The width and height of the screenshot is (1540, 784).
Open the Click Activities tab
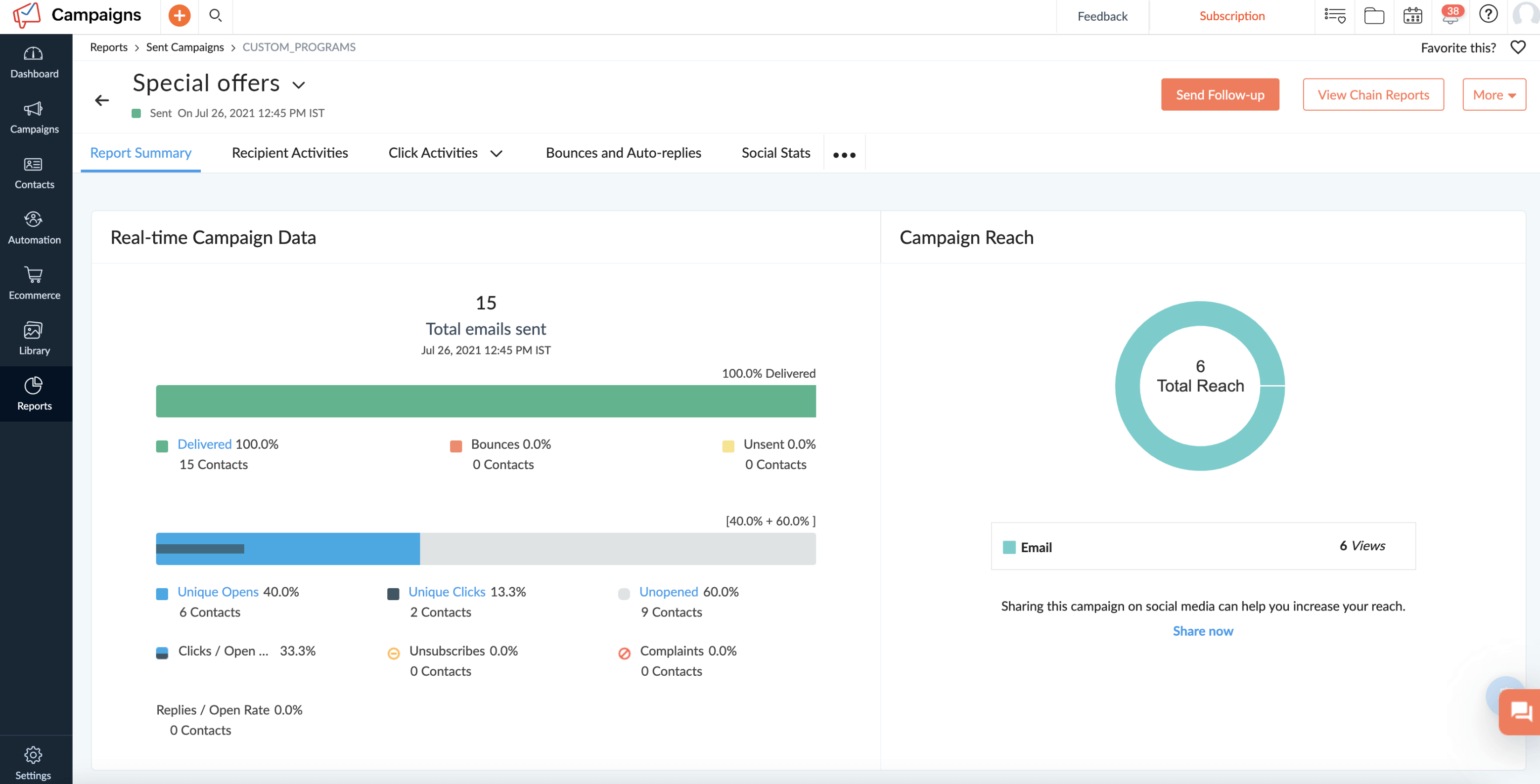(433, 153)
